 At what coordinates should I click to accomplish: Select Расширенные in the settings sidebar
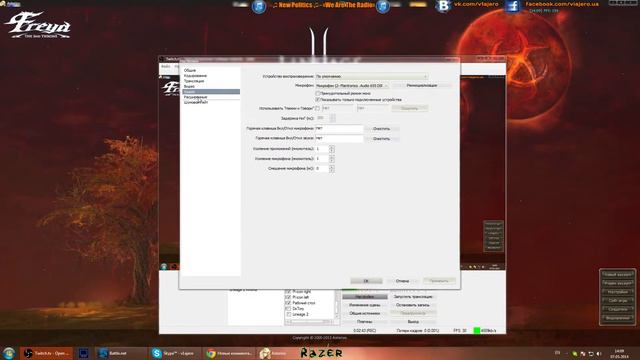196,97
